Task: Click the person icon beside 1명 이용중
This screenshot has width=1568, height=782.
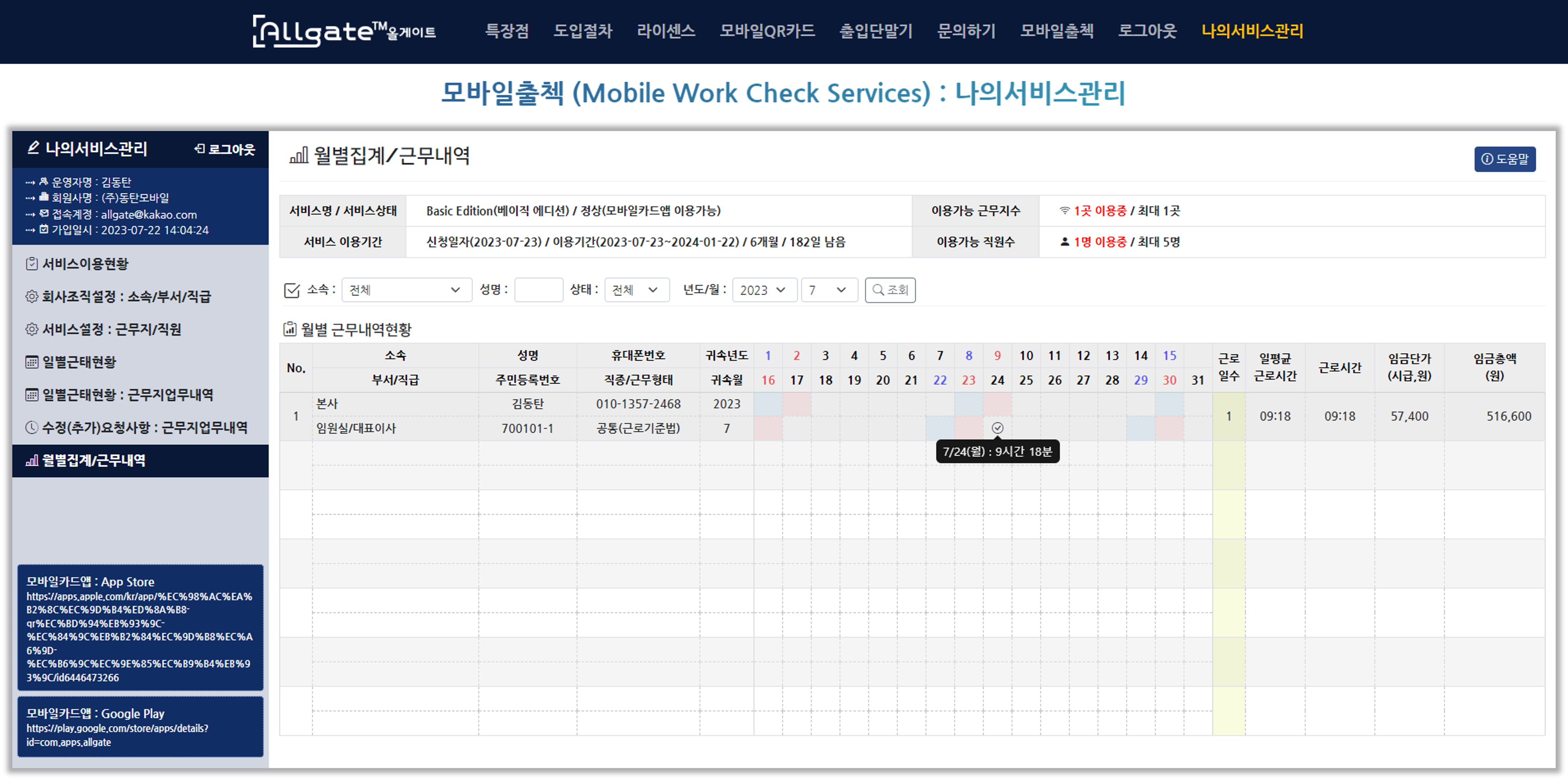Action: pos(1064,242)
